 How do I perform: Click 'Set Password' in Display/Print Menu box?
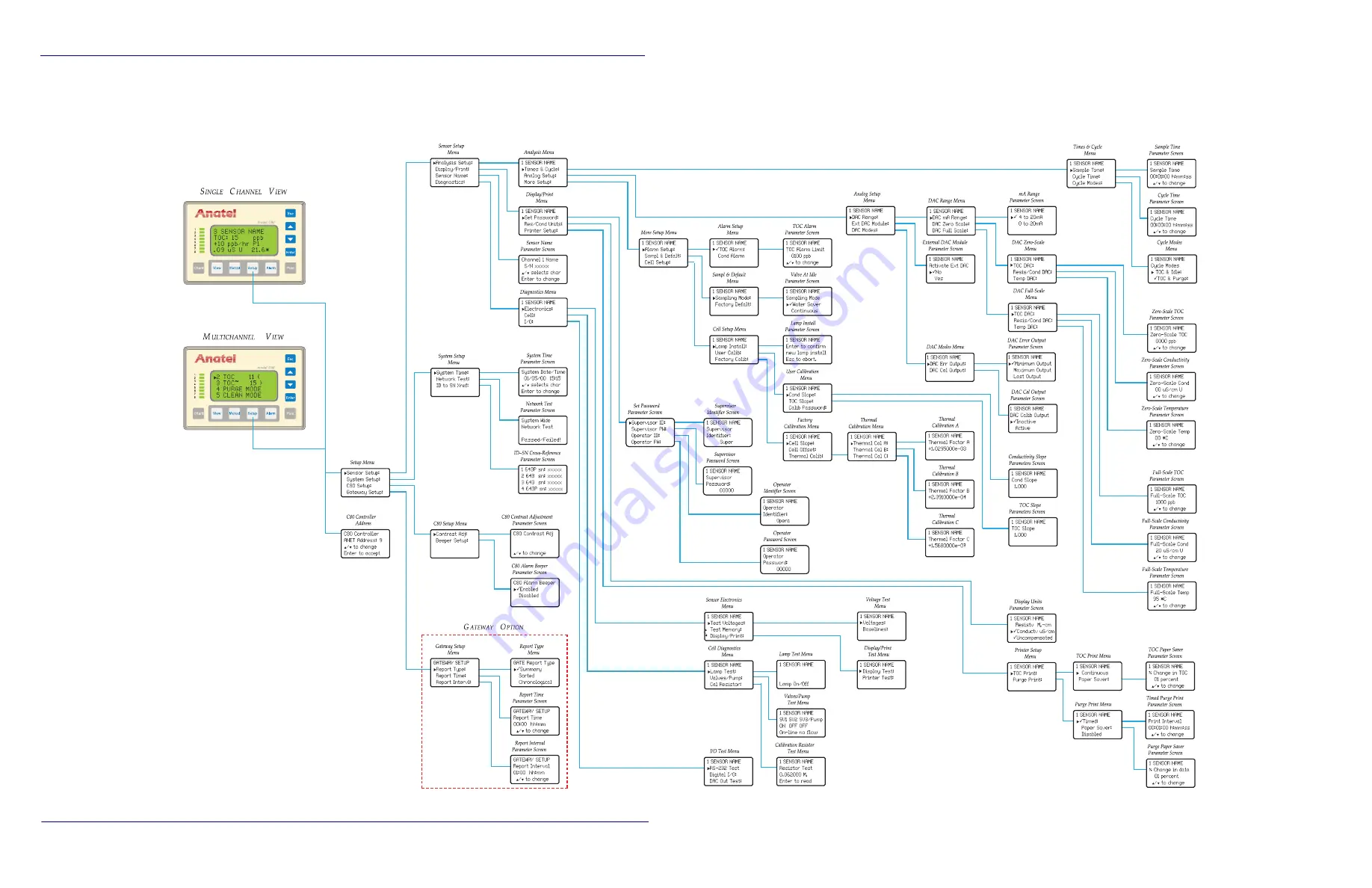click(x=540, y=218)
